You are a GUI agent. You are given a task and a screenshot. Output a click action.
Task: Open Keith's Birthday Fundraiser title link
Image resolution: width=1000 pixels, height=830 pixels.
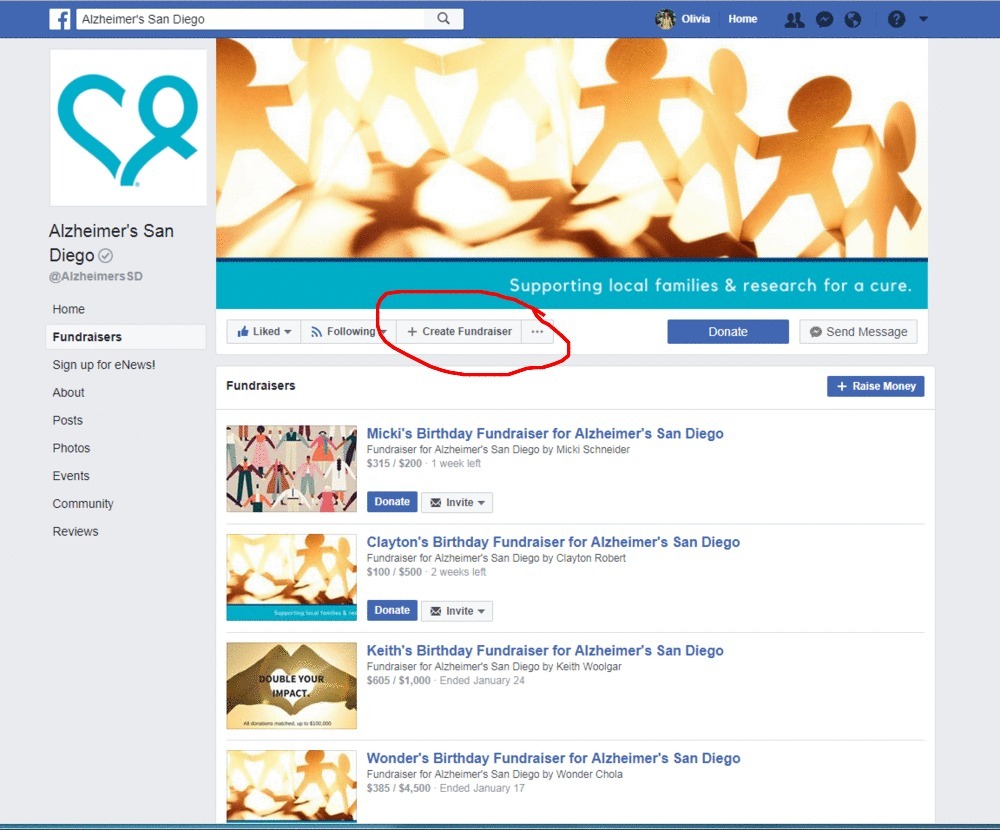[x=545, y=651]
